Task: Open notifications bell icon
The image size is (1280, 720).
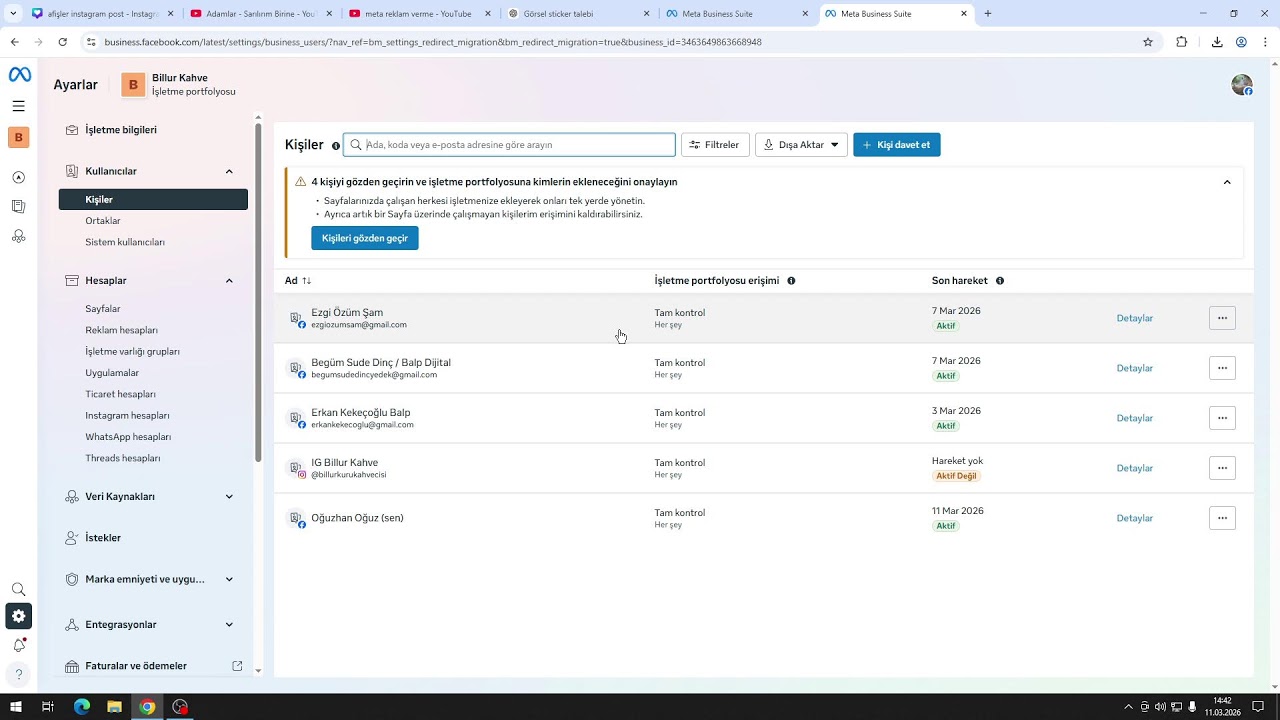Action: [18, 645]
